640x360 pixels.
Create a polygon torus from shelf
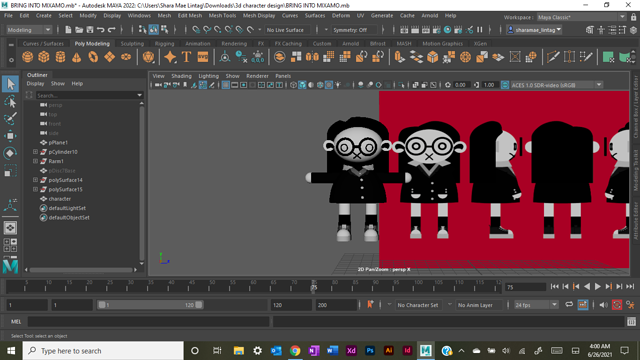click(93, 57)
